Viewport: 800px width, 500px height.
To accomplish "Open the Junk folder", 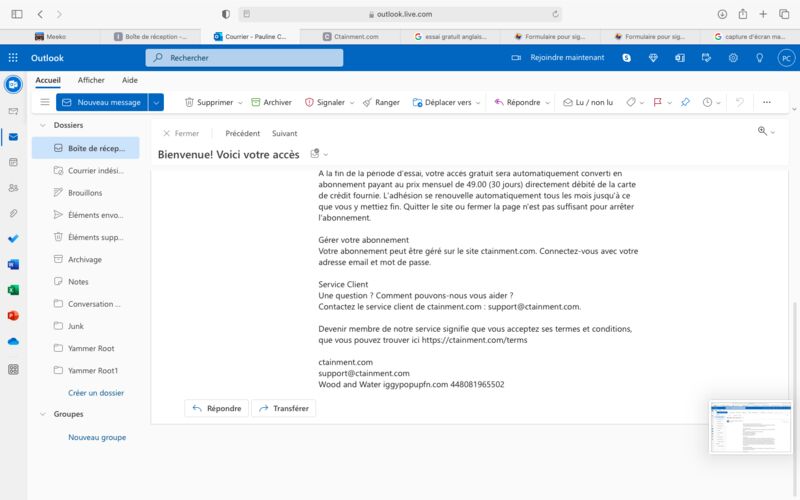I will tap(86, 326).
